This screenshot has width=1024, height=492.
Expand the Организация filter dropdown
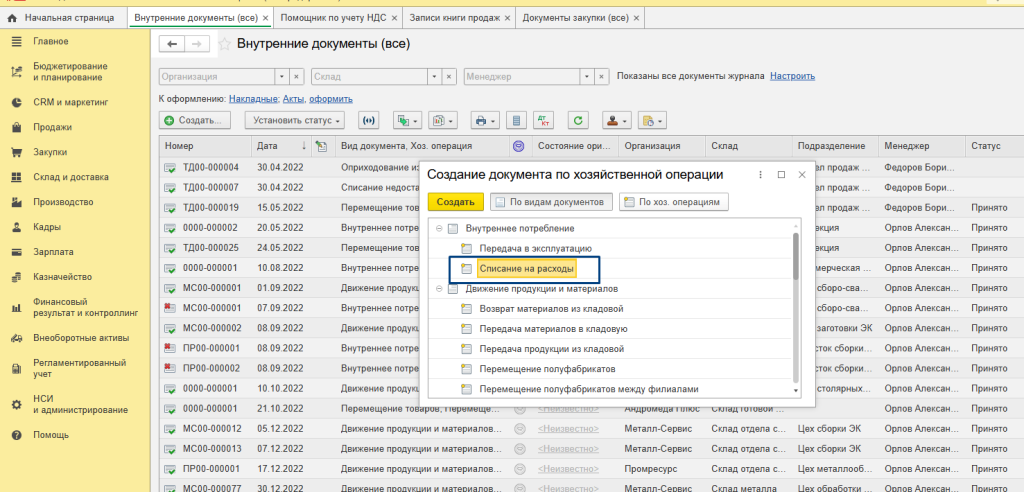coord(281,76)
